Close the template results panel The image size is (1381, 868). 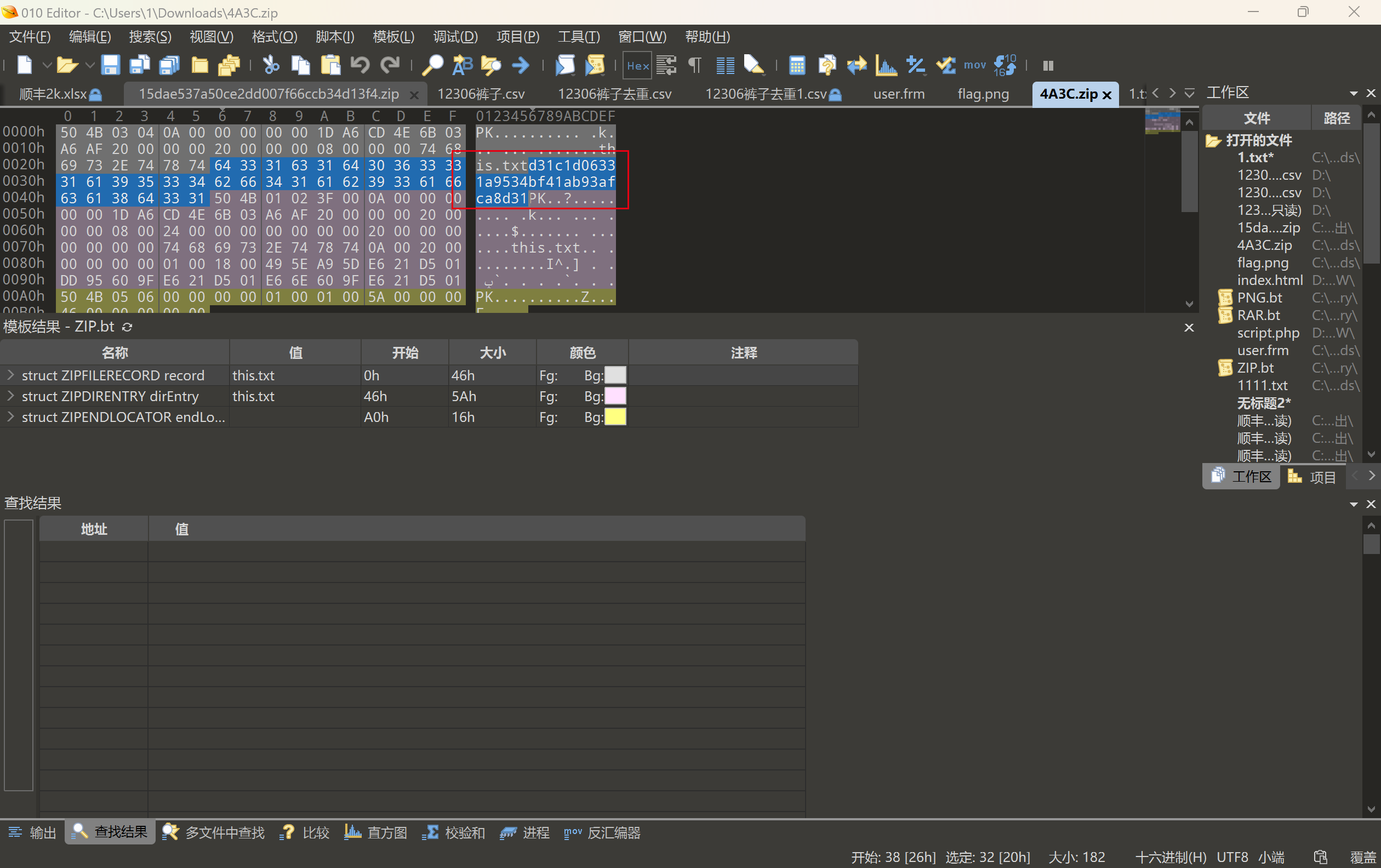[x=1189, y=327]
